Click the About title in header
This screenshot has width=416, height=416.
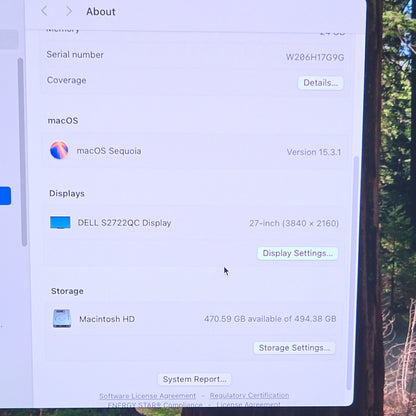tap(101, 12)
